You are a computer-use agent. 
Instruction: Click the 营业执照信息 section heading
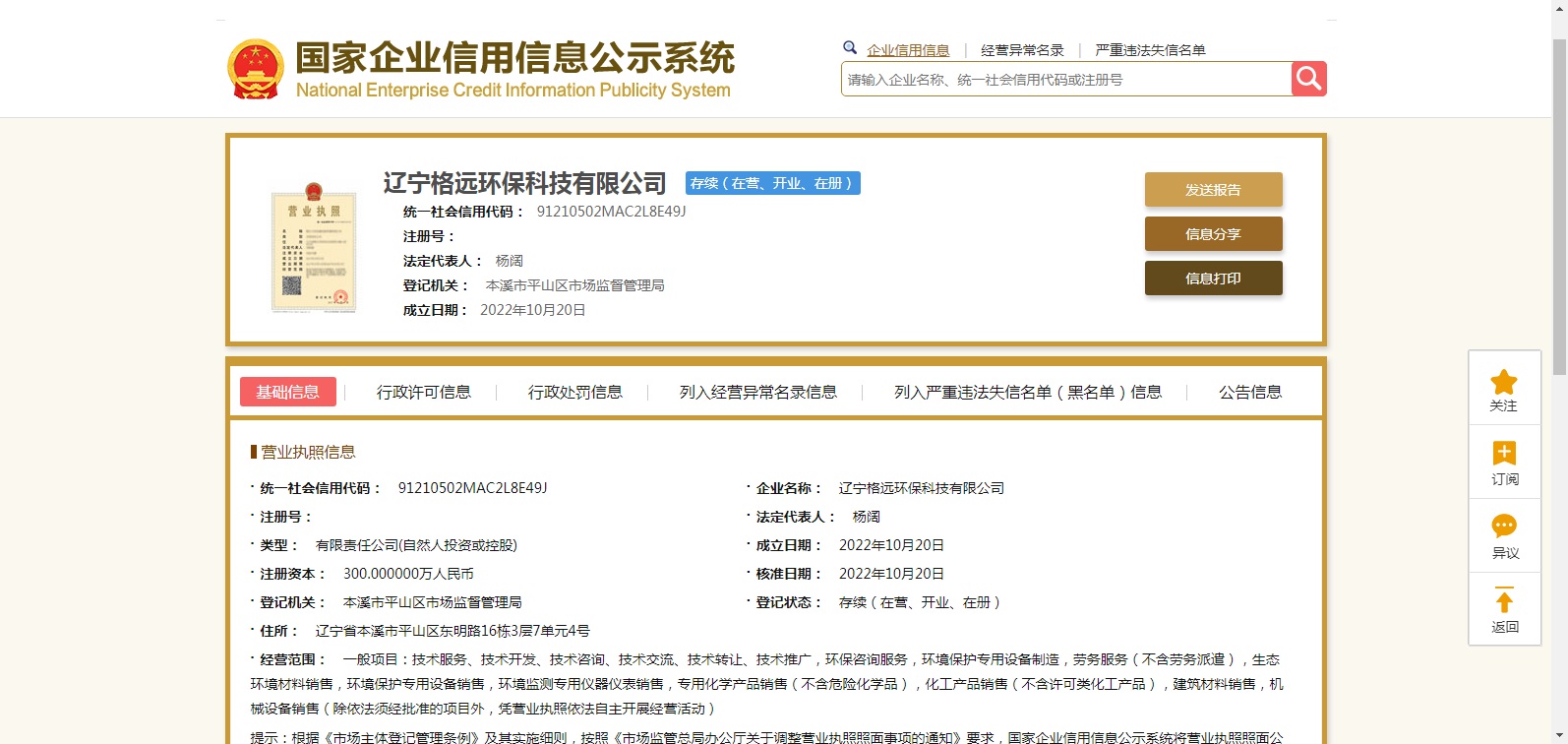[308, 452]
